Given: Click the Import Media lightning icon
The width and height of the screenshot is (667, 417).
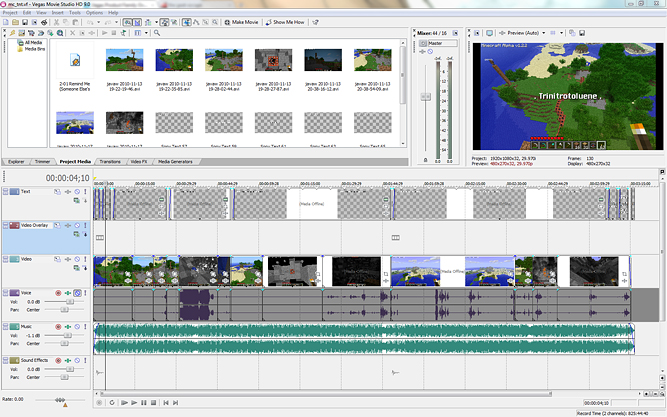Looking at the screenshot, I should coord(12,33).
